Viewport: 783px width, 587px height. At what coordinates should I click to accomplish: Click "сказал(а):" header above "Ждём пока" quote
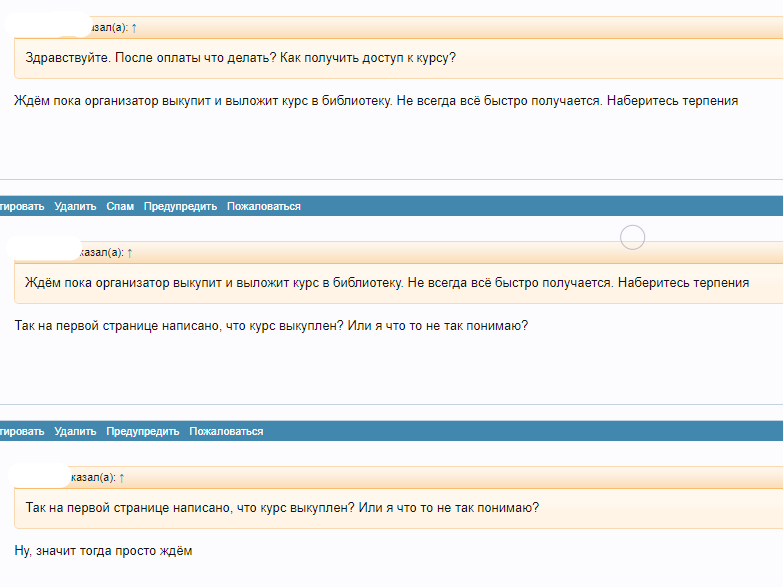101,252
